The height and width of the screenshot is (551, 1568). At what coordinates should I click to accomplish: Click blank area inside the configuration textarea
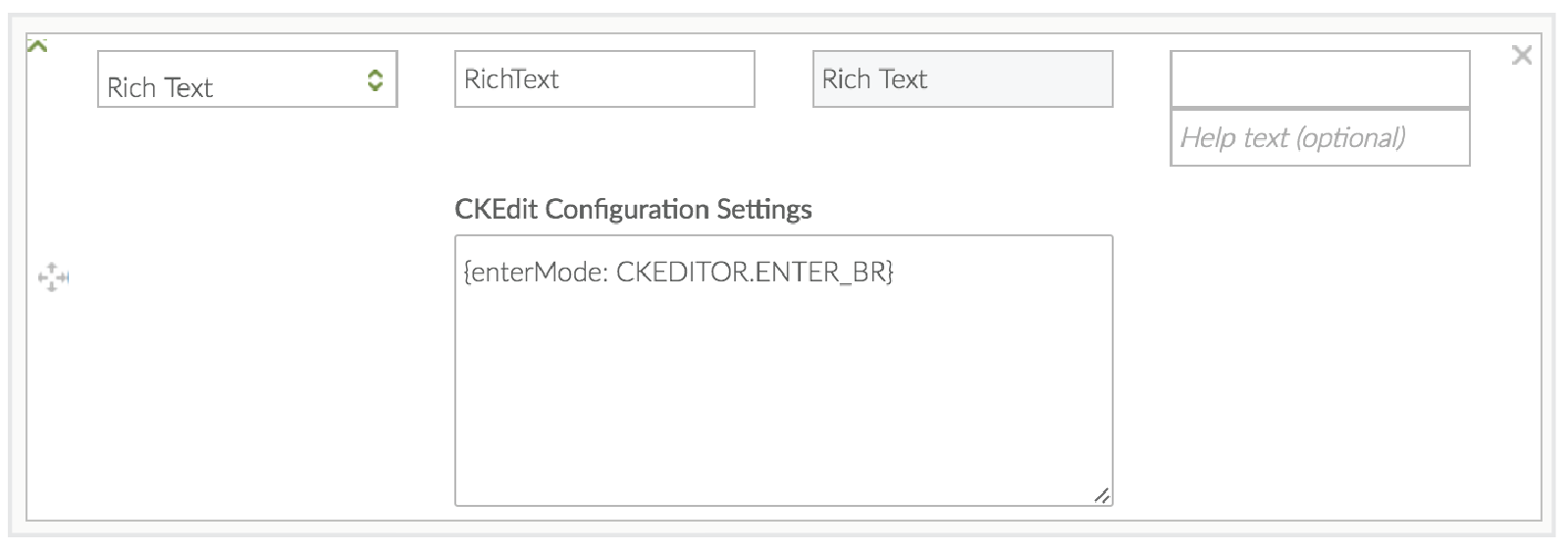782,392
